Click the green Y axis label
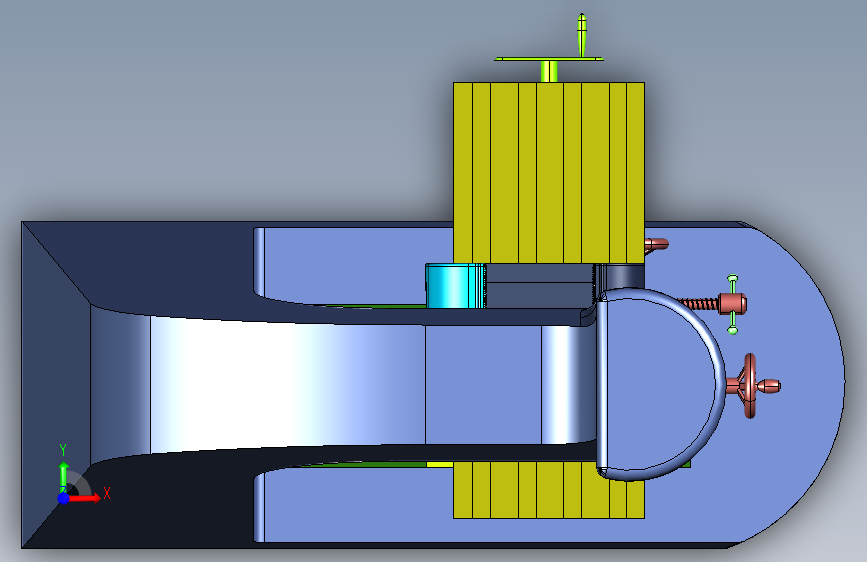The width and height of the screenshot is (867, 562). point(63,450)
